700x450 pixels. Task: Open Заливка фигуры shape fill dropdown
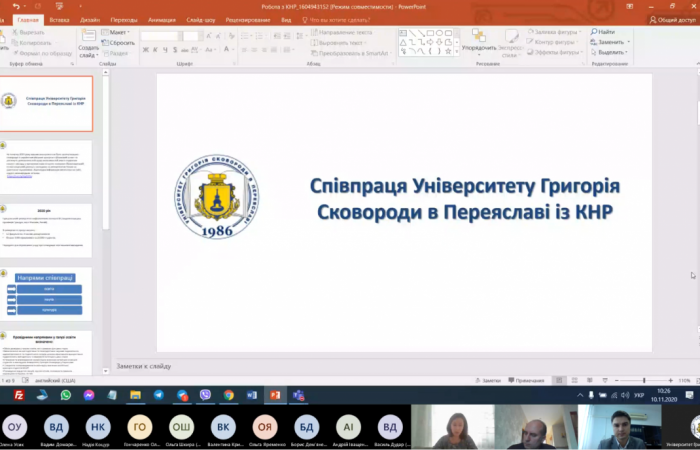coord(555,32)
